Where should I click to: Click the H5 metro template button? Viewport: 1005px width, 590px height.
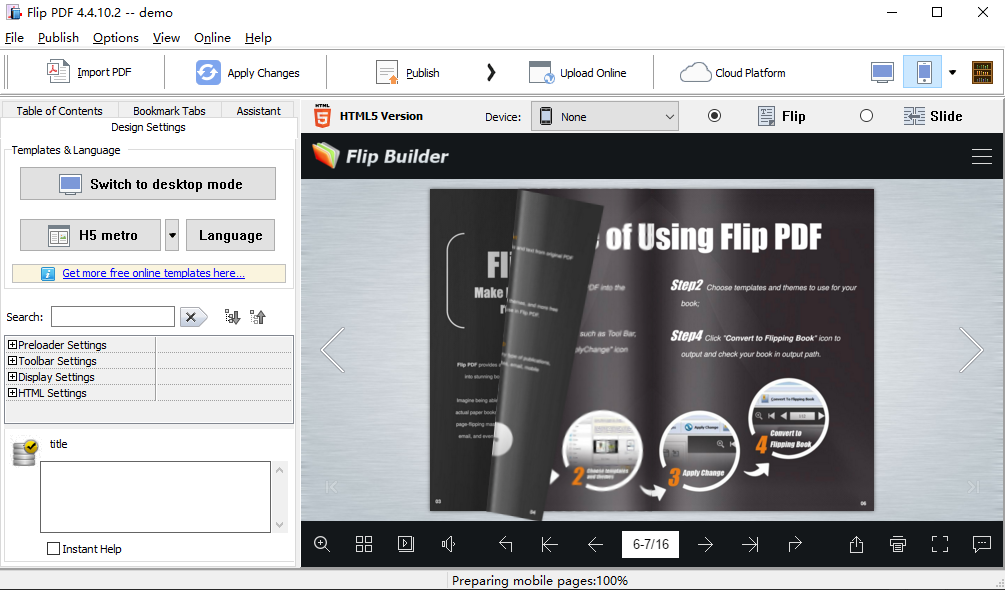[x=90, y=235]
